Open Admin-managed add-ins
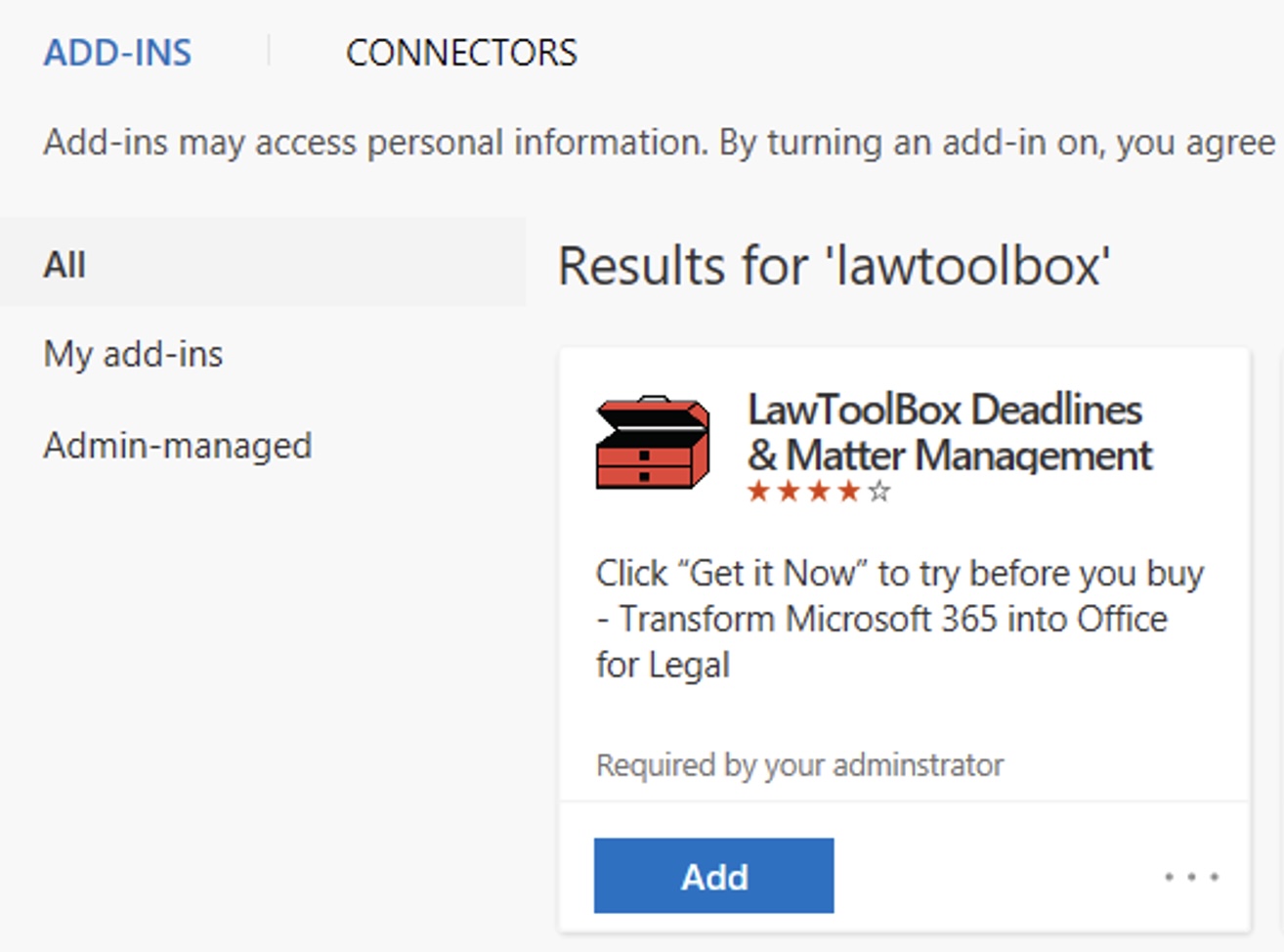The height and width of the screenshot is (952, 1284). 178,446
